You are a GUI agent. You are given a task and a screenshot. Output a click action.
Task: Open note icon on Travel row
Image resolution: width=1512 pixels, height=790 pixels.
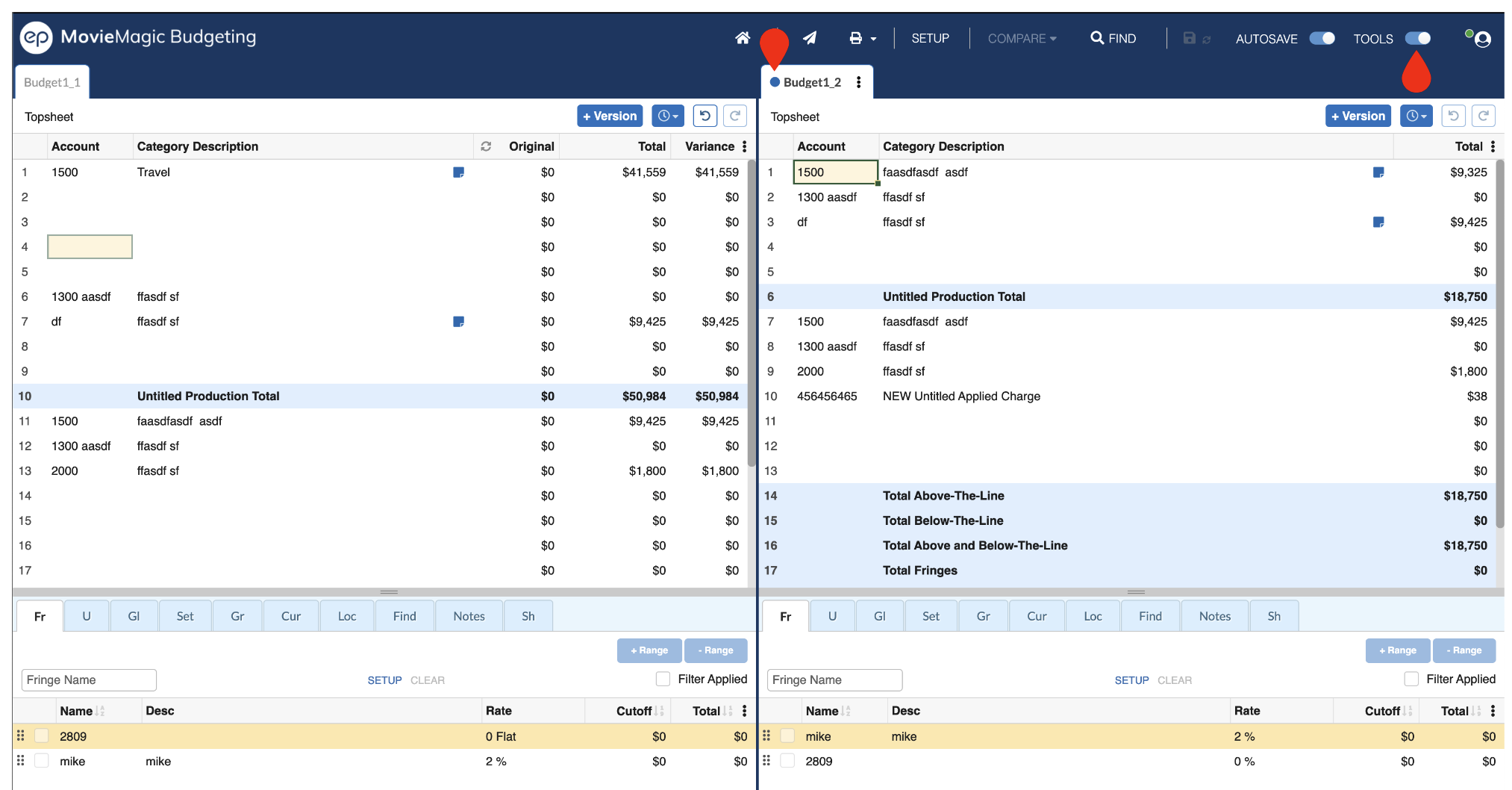459,172
